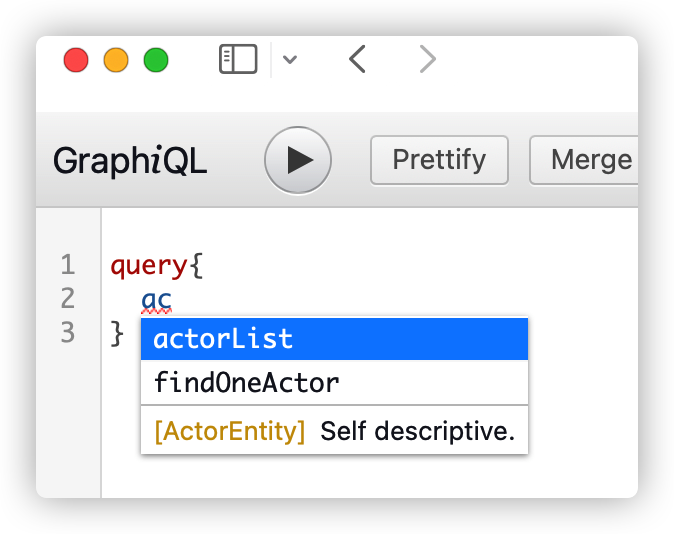Screen dimensions: 674x534
Task: Minimize the window using the yellow button
Action: tap(116, 60)
